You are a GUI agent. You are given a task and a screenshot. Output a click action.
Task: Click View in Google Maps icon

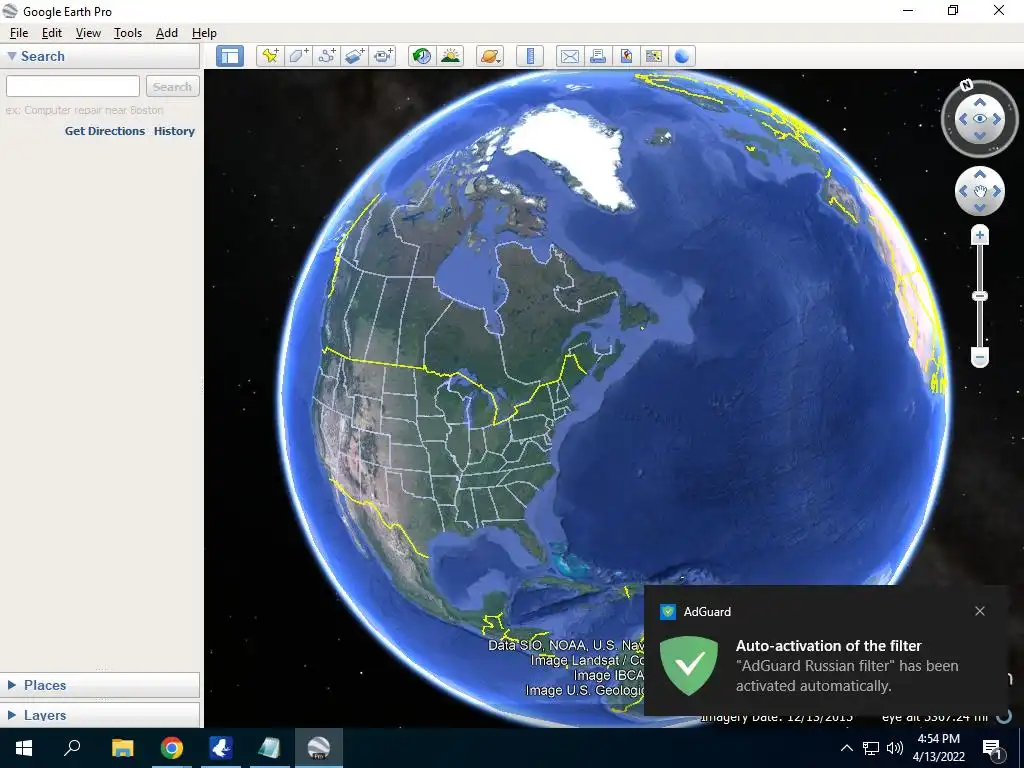point(654,56)
